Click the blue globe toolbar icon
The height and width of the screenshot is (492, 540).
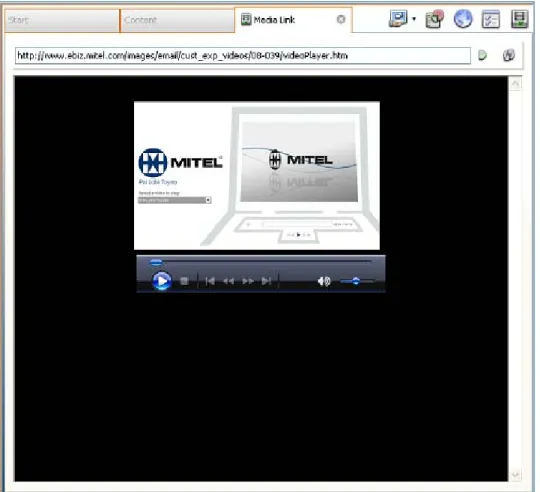(463, 19)
